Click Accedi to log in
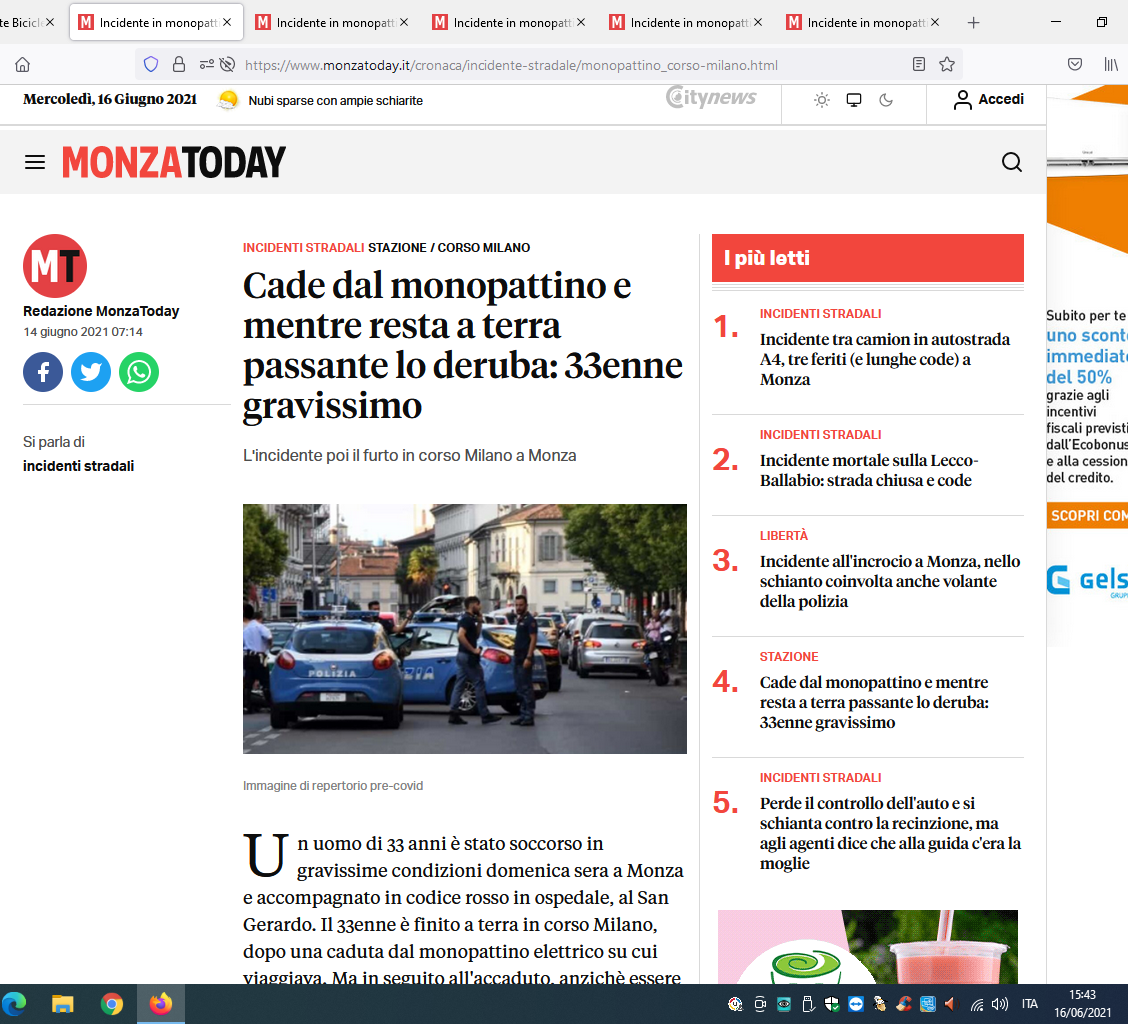The width and height of the screenshot is (1128, 1024). click(x=988, y=99)
